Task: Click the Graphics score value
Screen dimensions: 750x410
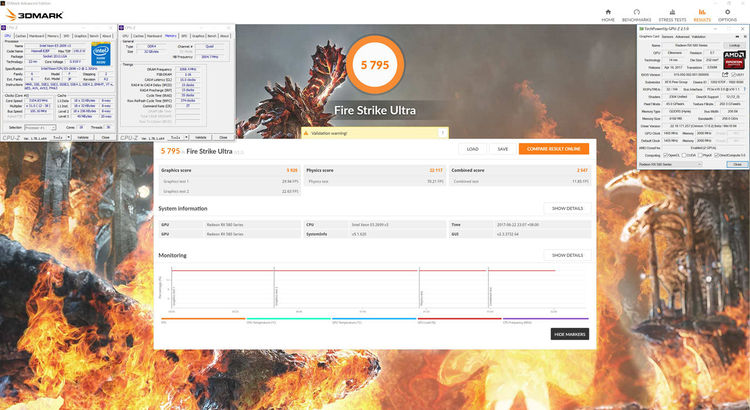Action: pos(291,170)
